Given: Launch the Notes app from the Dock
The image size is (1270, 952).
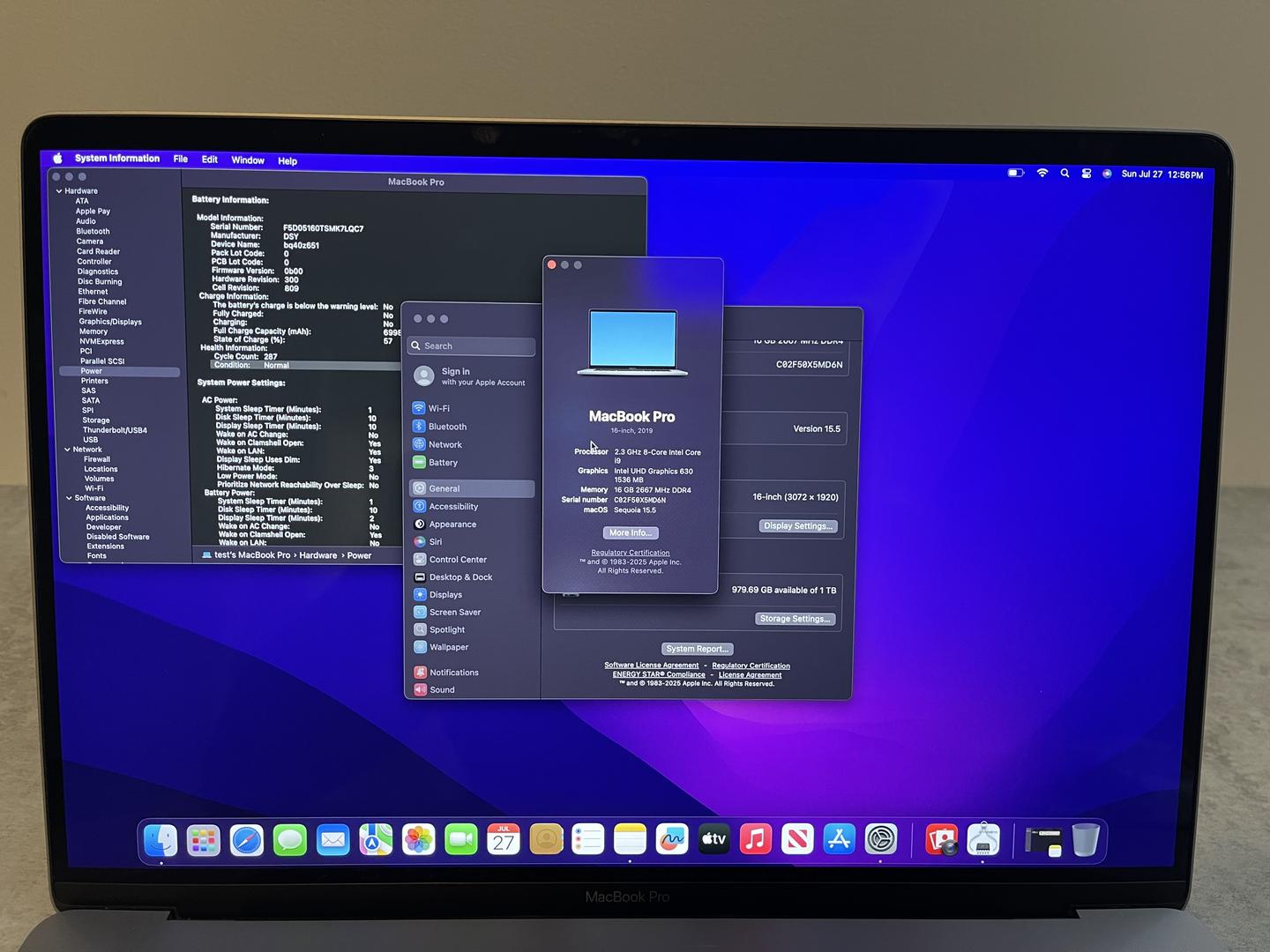Looking at the screenshot, I should pos(630,840).
